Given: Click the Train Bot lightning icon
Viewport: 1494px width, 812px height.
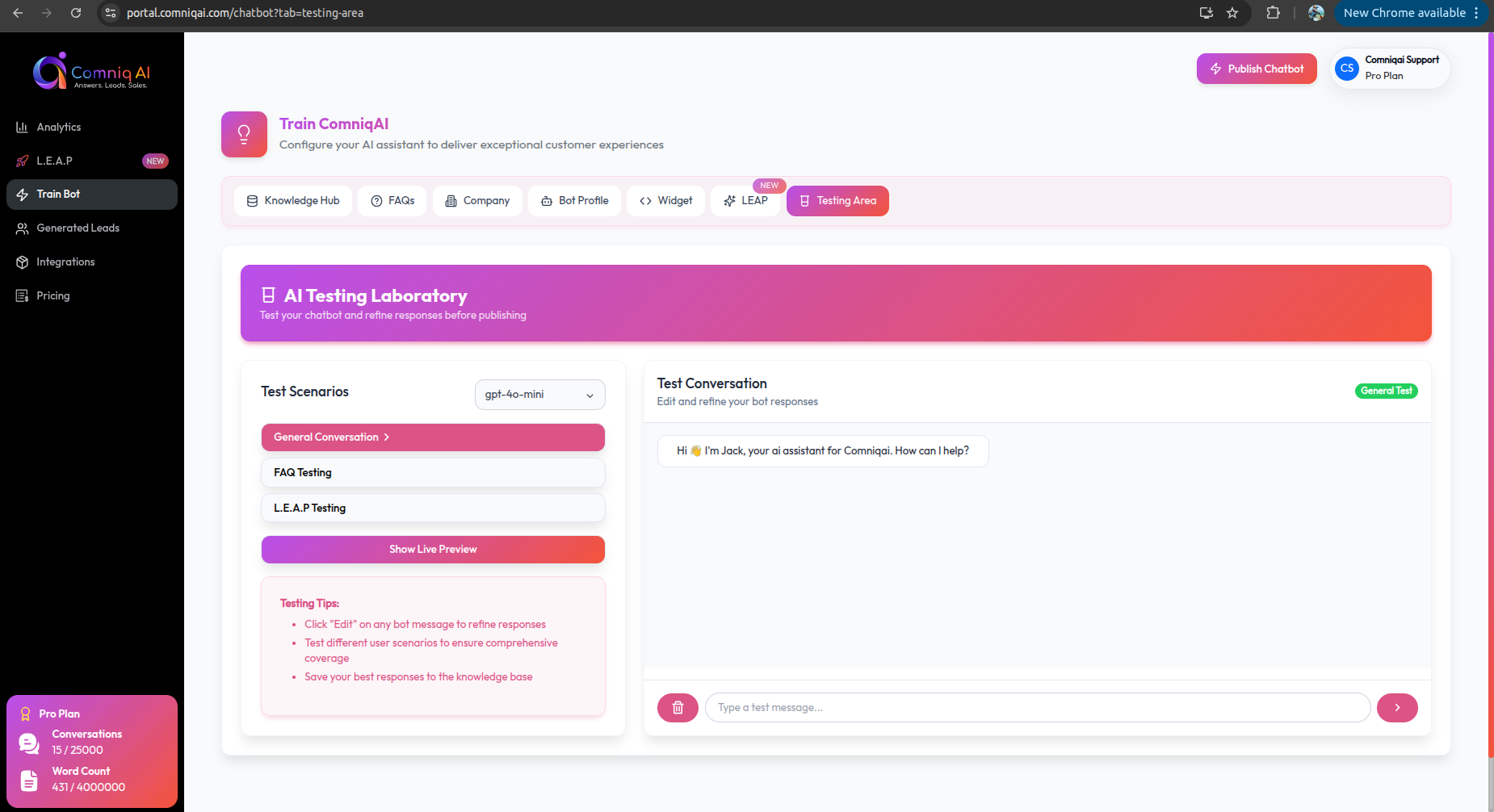Looking at the screenshot, I should point(22,195).
